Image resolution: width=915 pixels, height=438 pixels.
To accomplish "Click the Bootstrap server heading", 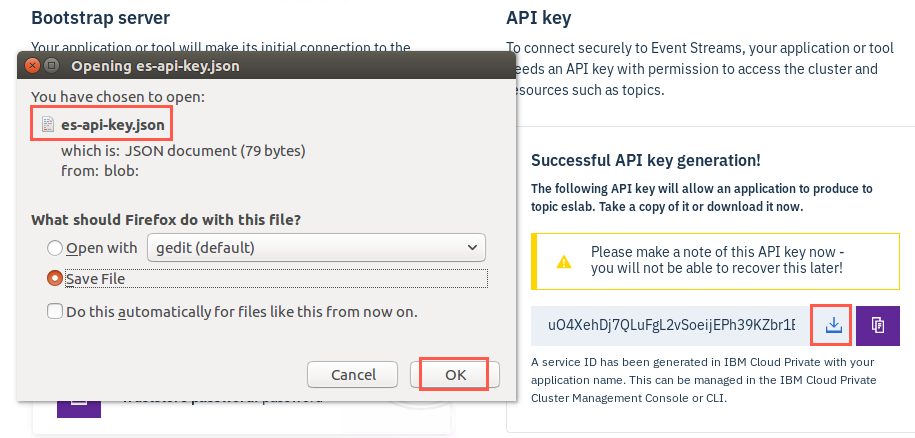I will point(100,17).
